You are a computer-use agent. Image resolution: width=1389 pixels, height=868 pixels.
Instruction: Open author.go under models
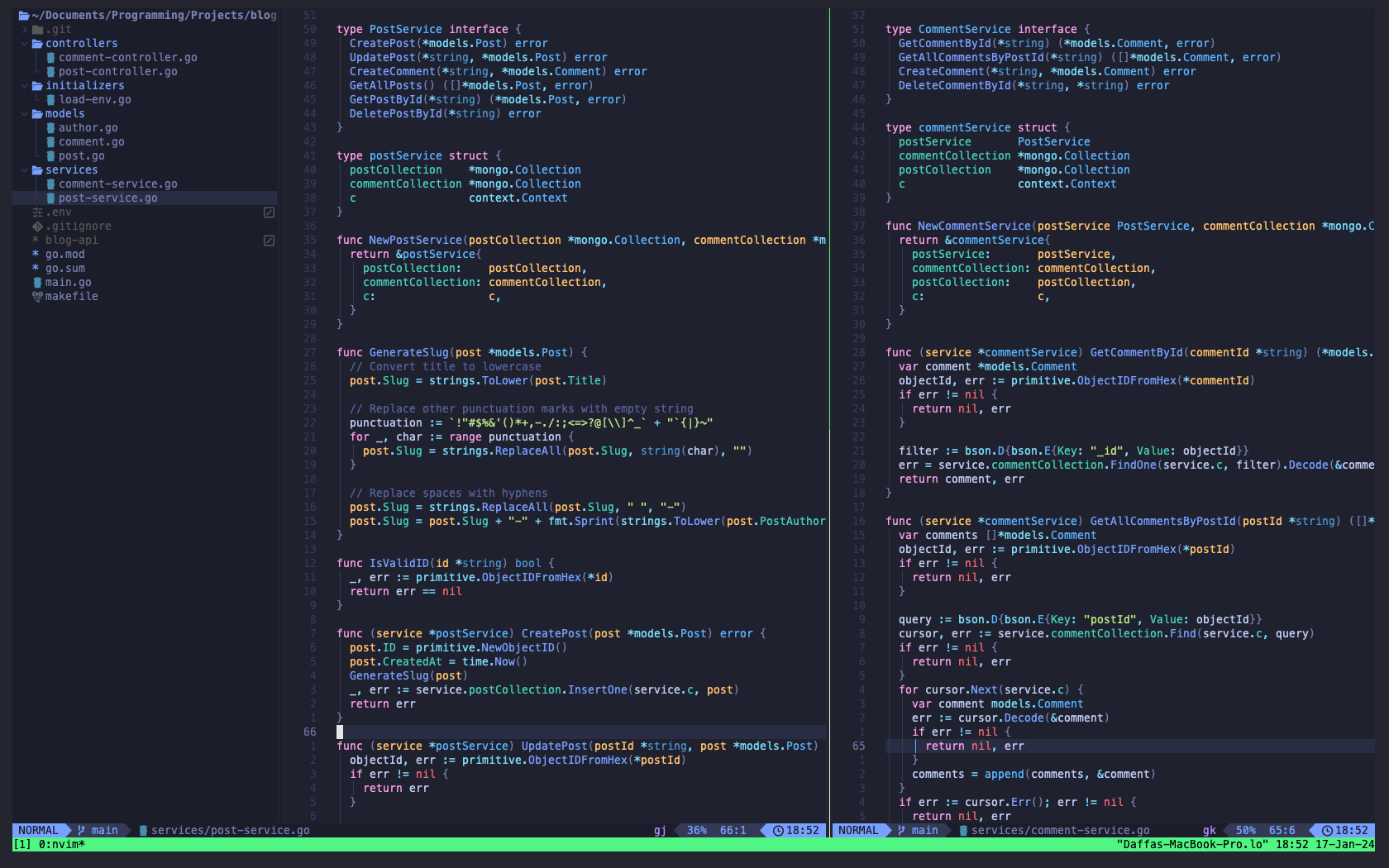click(88, 127)
